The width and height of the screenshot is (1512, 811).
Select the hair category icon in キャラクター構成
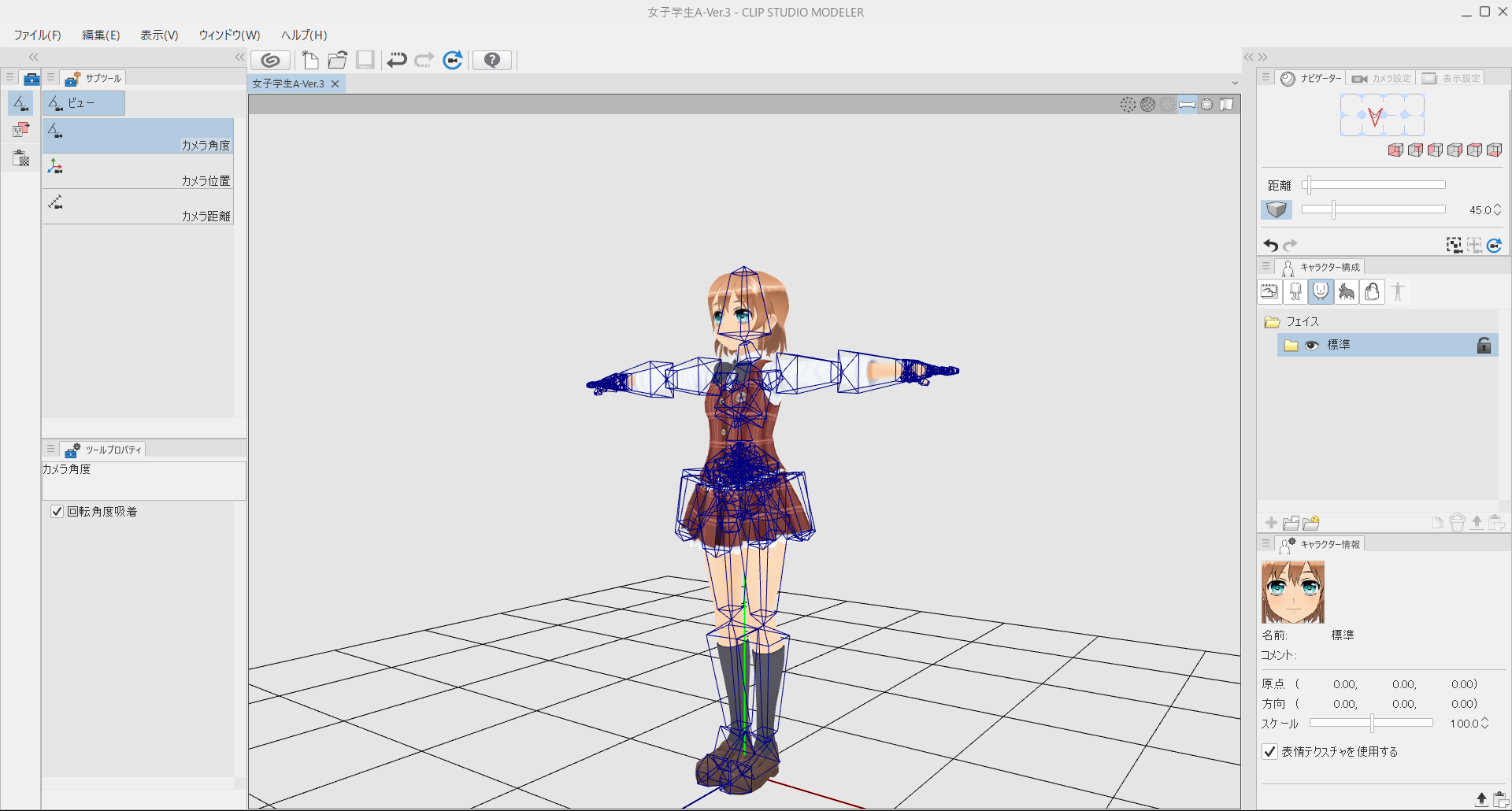tap(1347, 292)
